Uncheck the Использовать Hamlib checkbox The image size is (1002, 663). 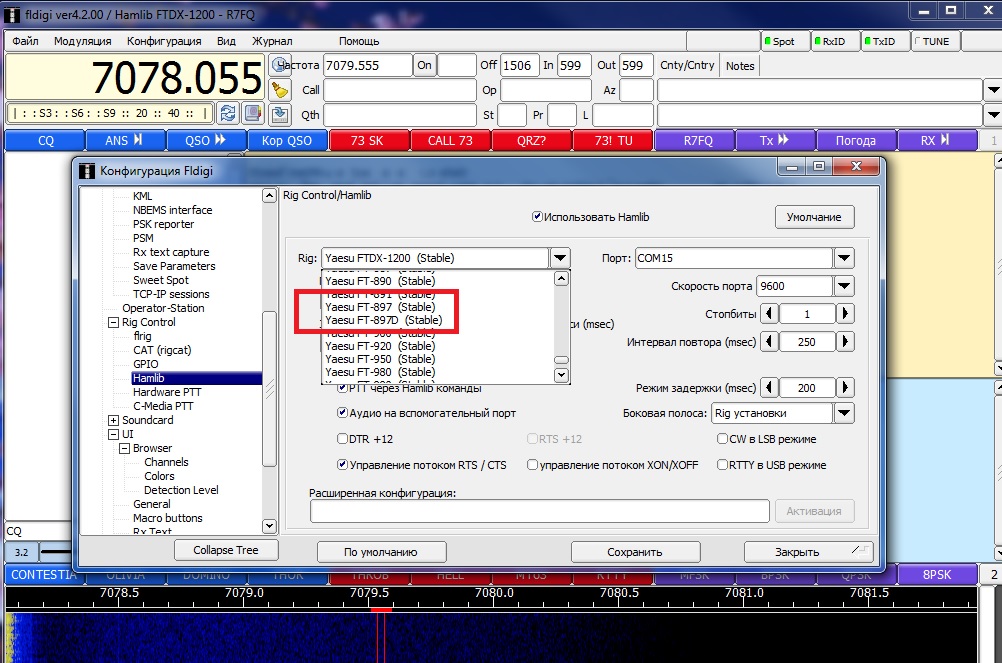tap(537, 216)
